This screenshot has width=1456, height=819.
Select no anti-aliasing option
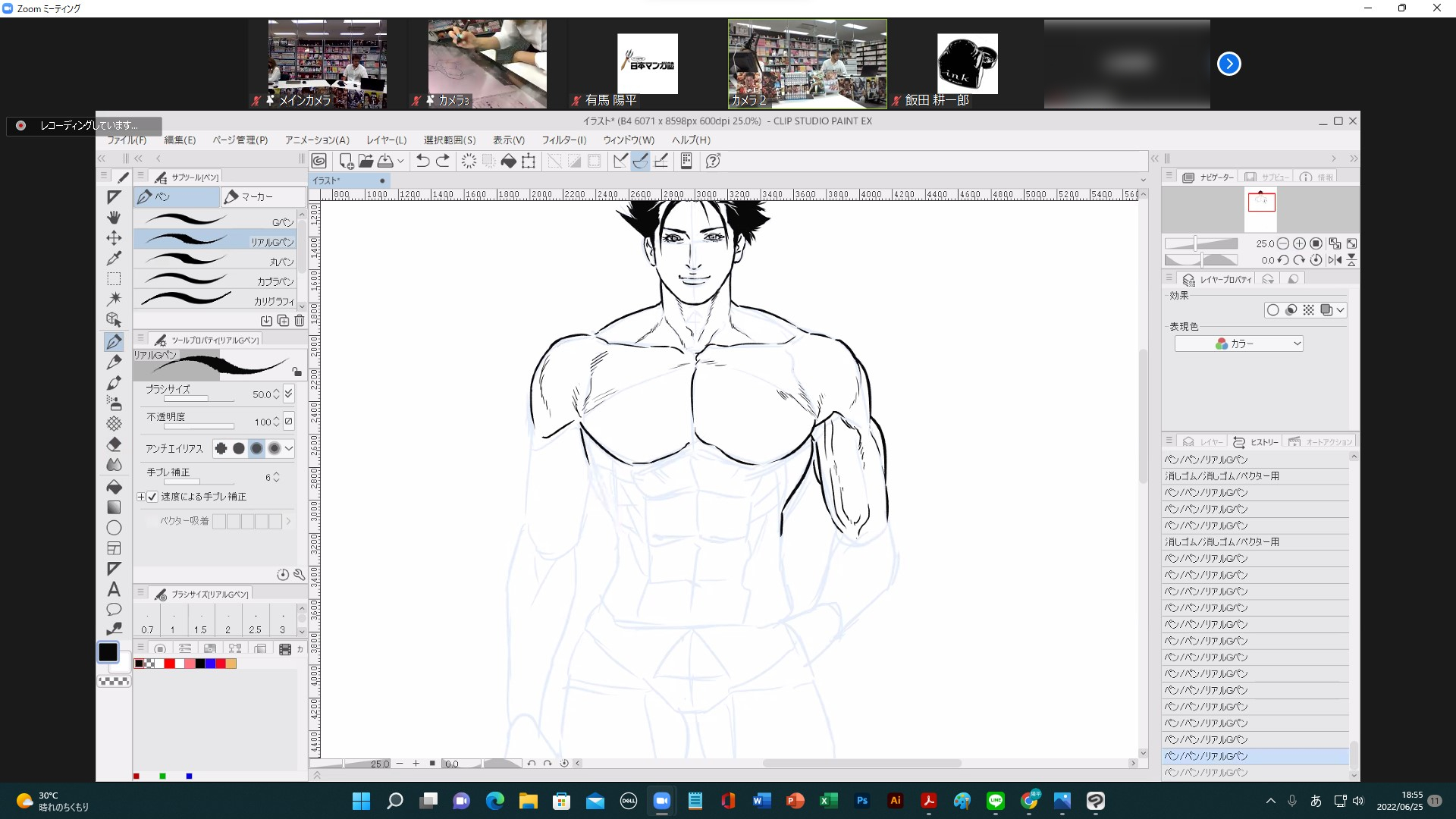221,449
